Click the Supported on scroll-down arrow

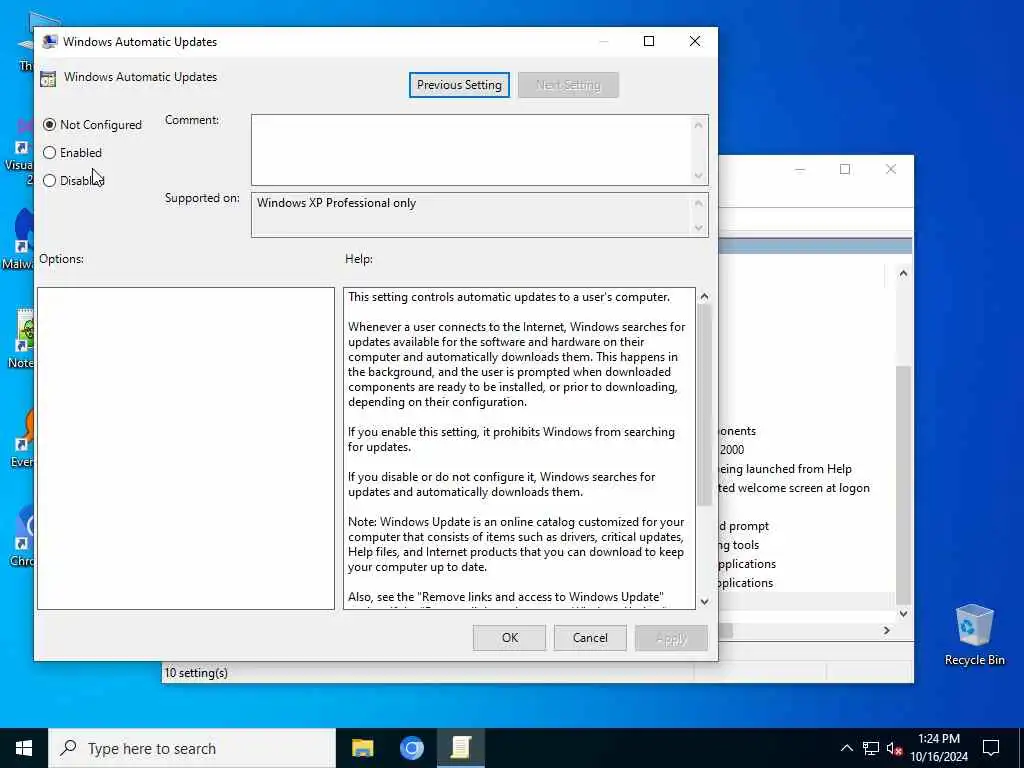pyautogui.click(x=699, y=228)
